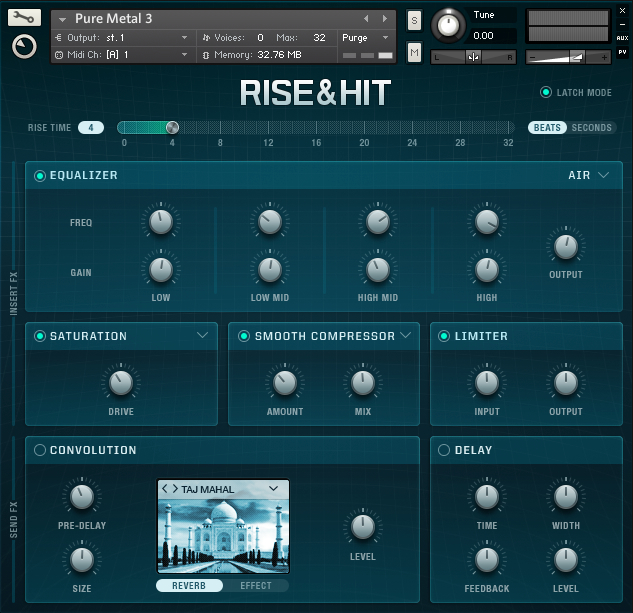This screenshot has height=613, width=633.
Task: Toggle Latch Mode off
Action: (x=546, y=92)
